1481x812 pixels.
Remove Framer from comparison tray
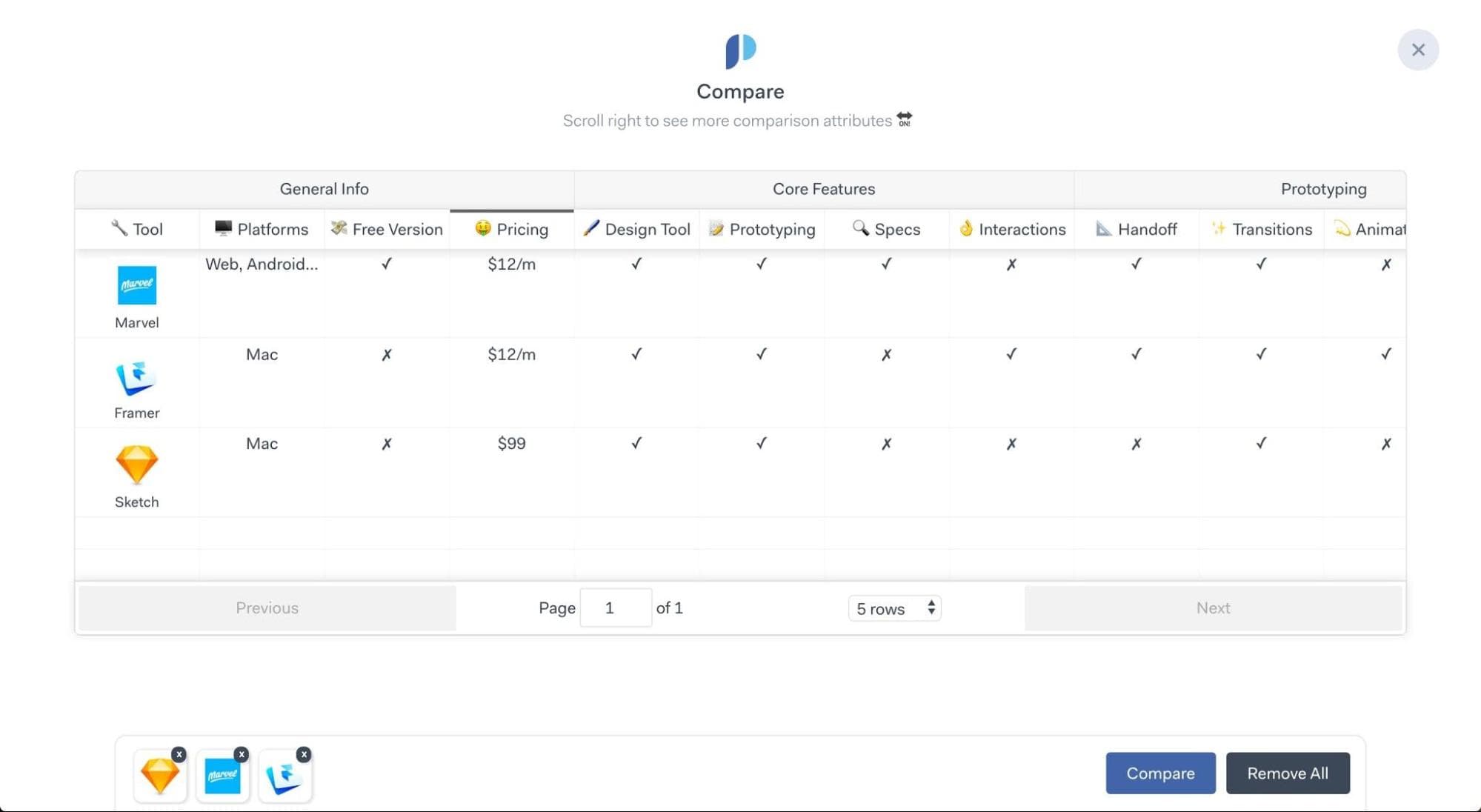pyautogui.click(x=305, y=753)
